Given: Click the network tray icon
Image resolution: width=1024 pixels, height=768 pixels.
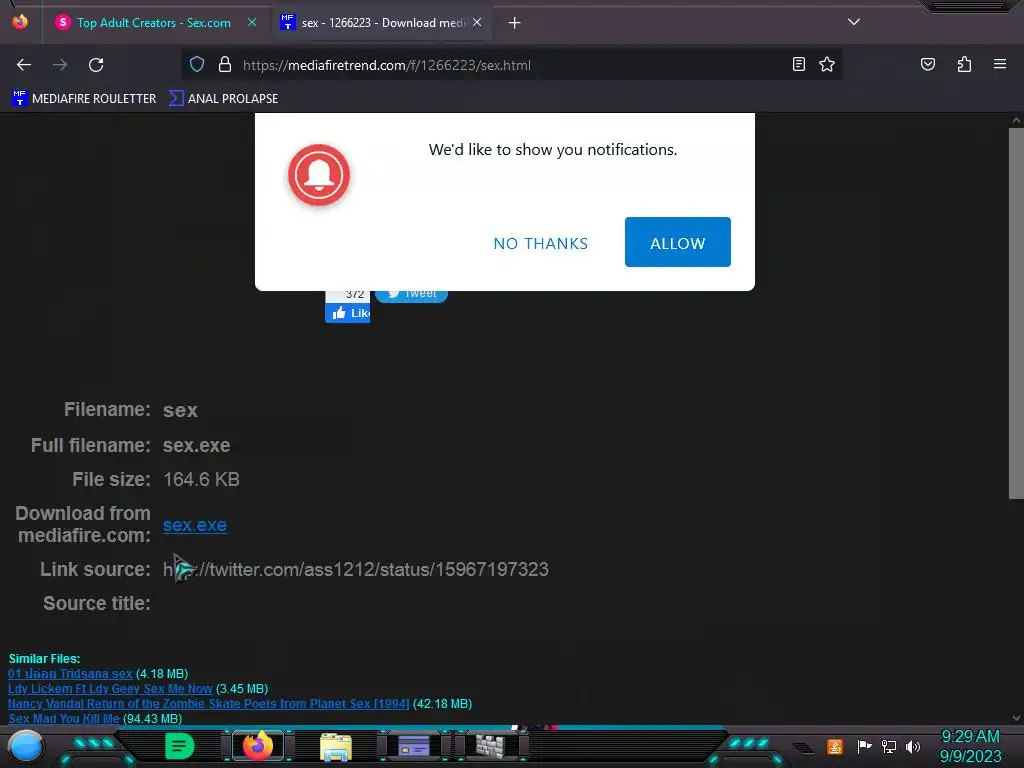Looking at the screenshot, I should [889, 746].
